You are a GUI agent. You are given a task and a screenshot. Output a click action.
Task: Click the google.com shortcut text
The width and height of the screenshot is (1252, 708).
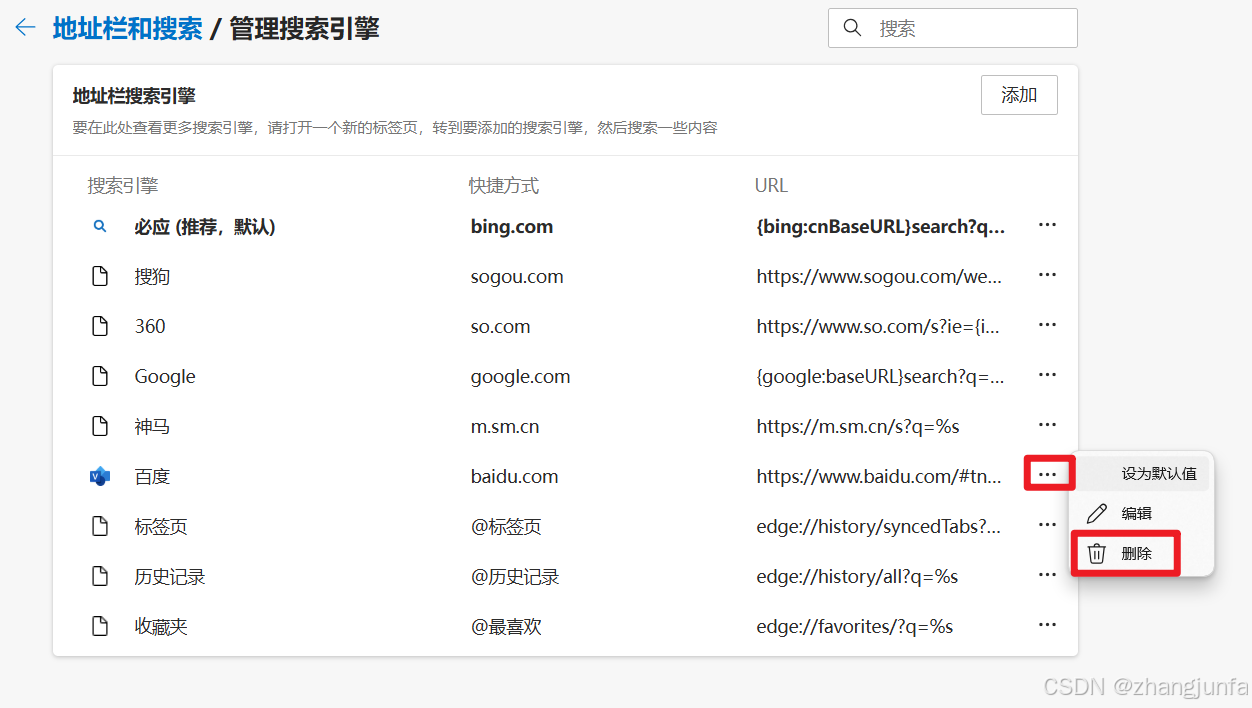pos(520,377)
